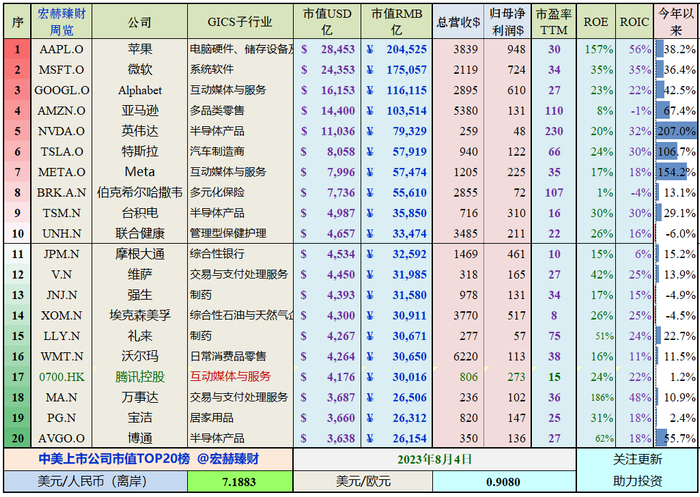Screen dimensions: 700x497
Task: Select Apple's 157% ROE value
Action: point(599,49)
